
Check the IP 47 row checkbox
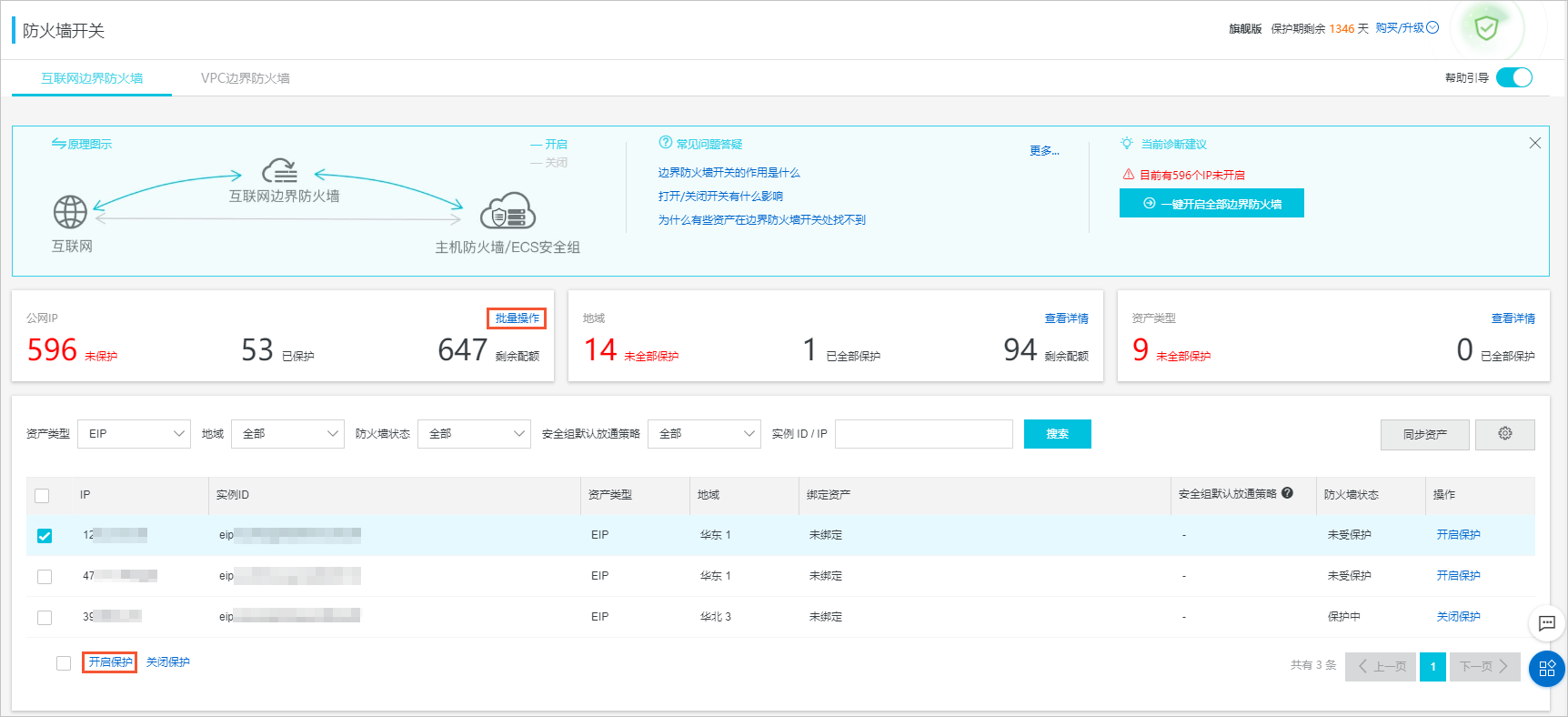pyautogui.click(x=45, y=577)
